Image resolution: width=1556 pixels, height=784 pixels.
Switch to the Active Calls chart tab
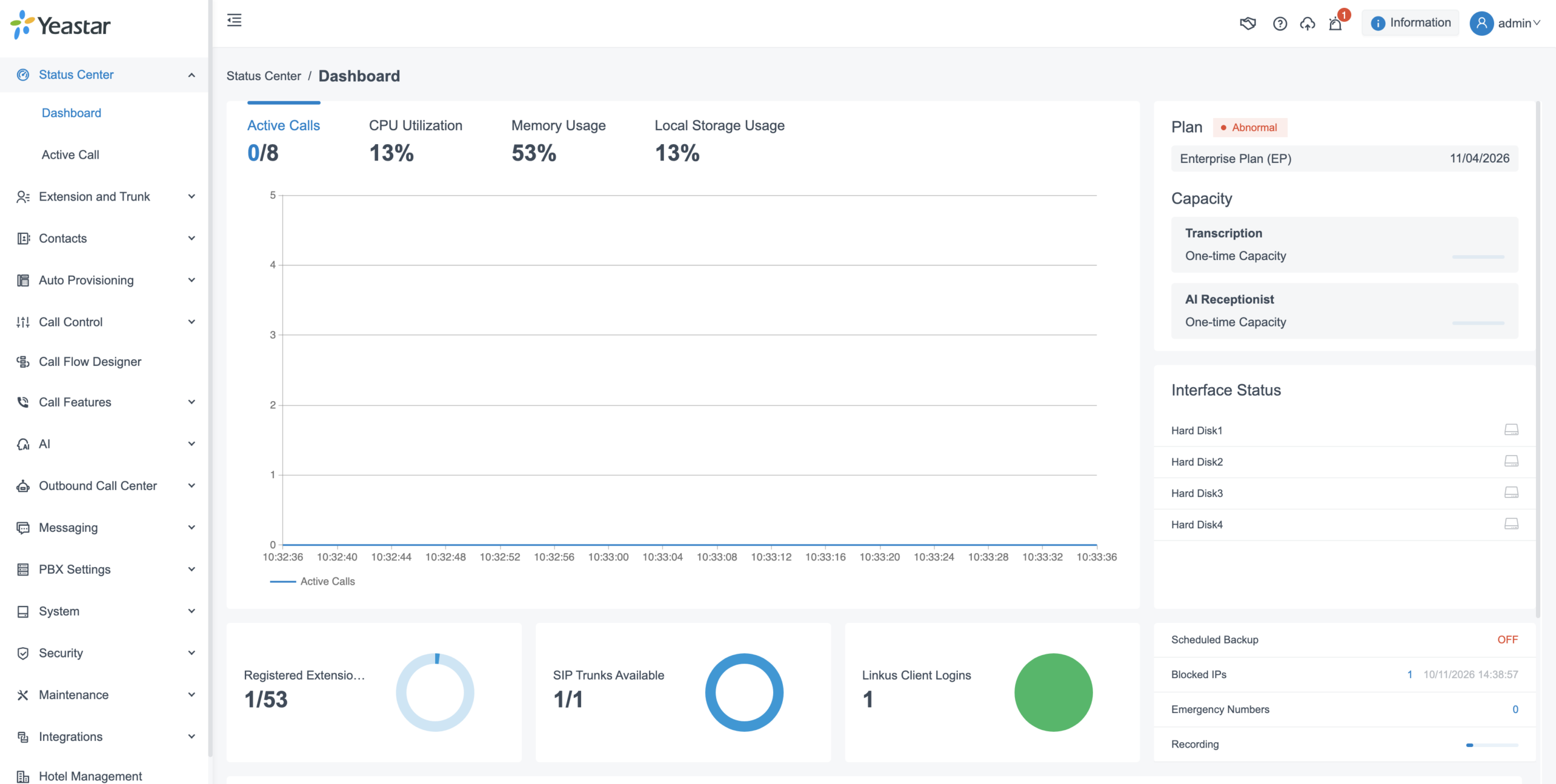[283, 140]
